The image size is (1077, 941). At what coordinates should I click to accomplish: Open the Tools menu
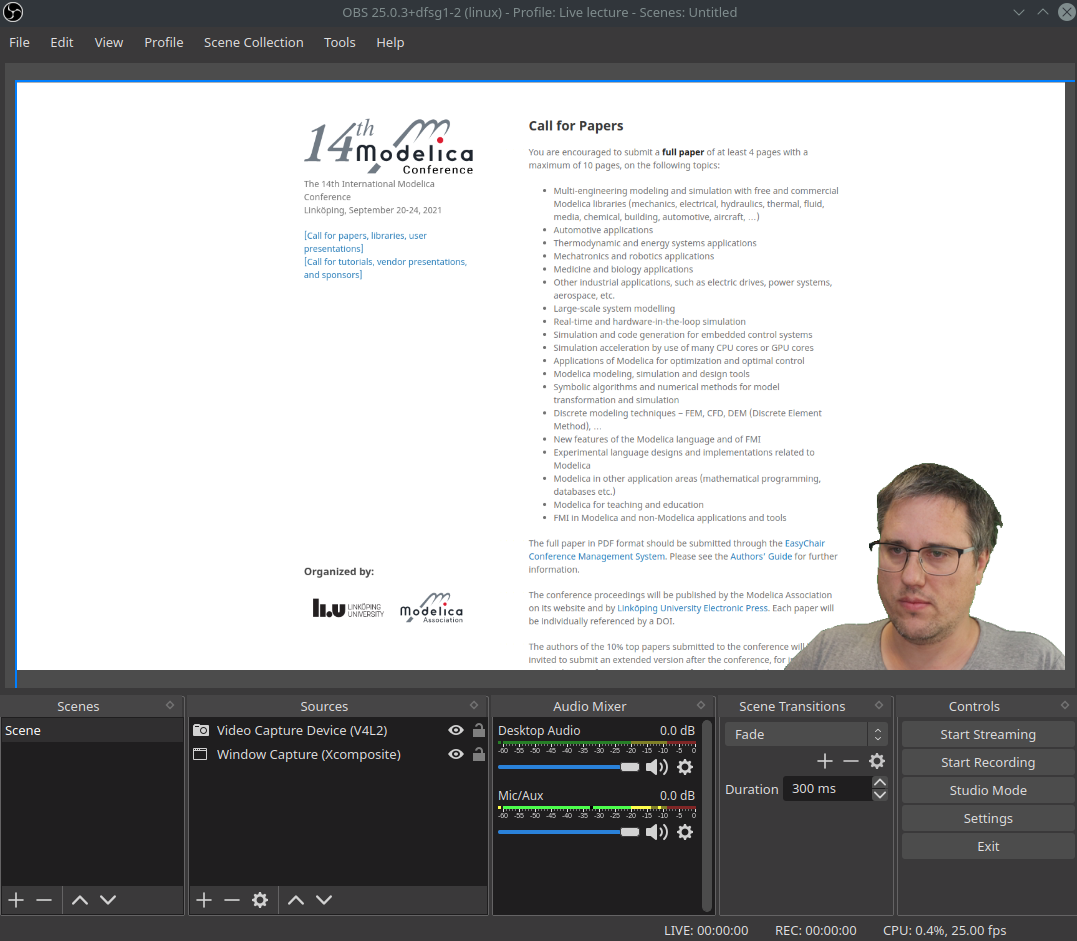[x=339, y=43]
